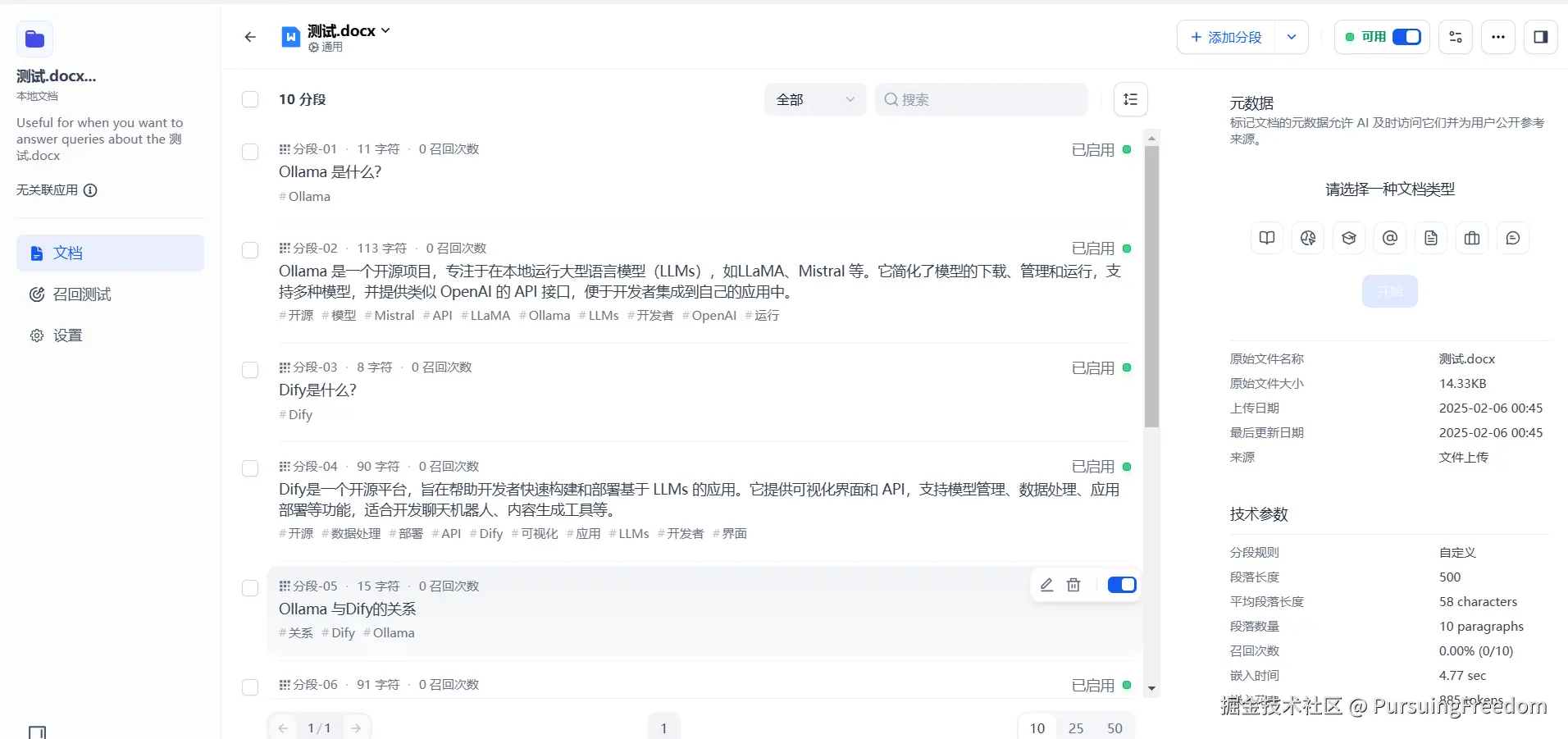
Task: Click the 开始 button under document types
Action: point(1390,291)
